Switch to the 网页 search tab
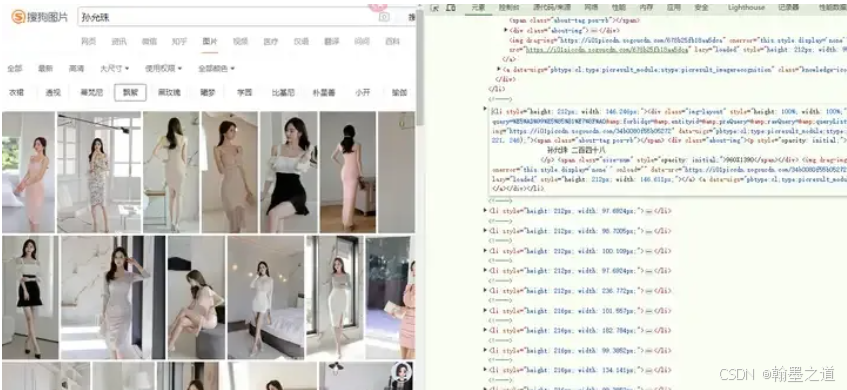Image resolution: width=847 pixels, height=390 pixels. pyautogui.click(x=89, y=42)
